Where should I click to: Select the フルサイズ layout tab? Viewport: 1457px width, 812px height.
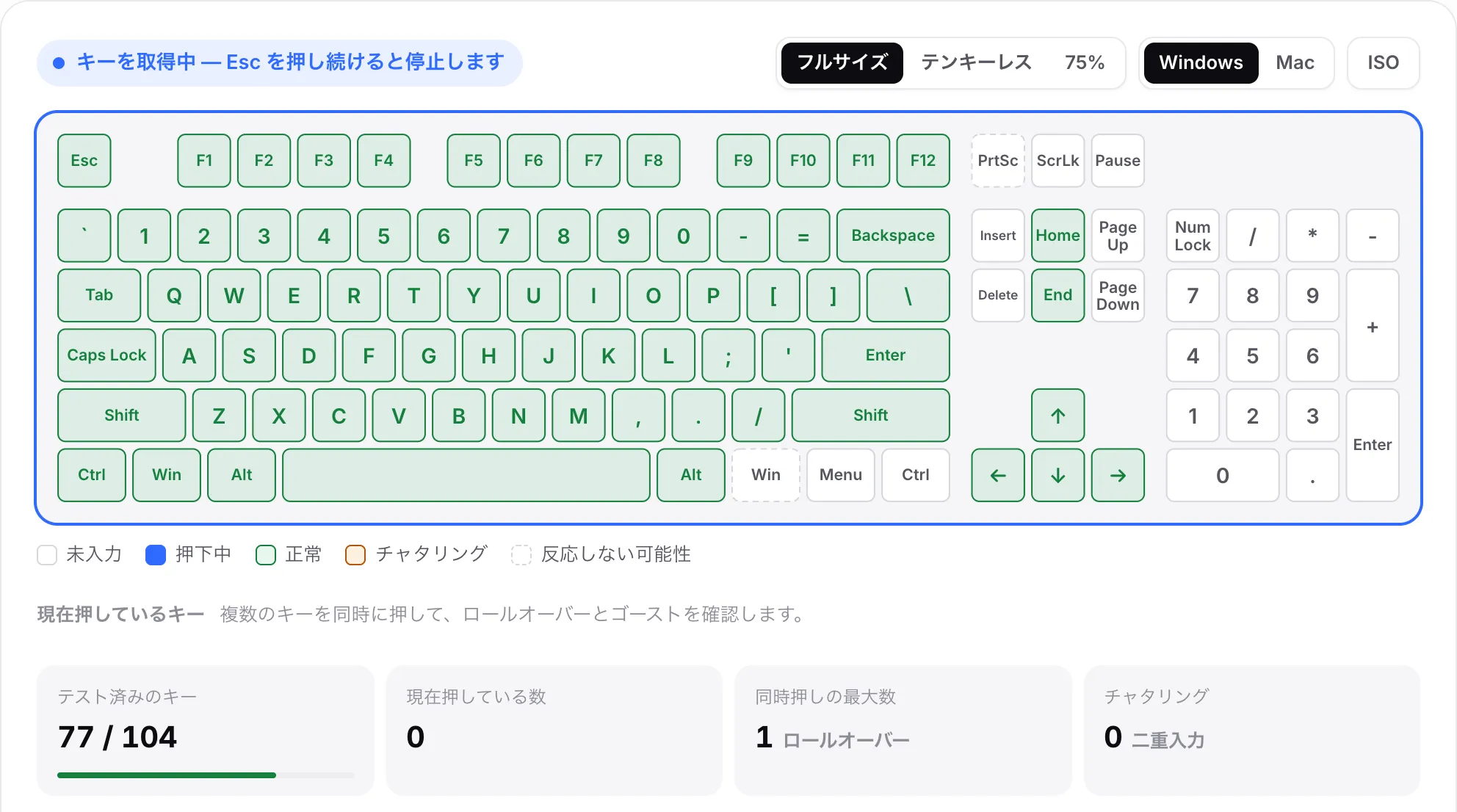click(x=842, y=62)
